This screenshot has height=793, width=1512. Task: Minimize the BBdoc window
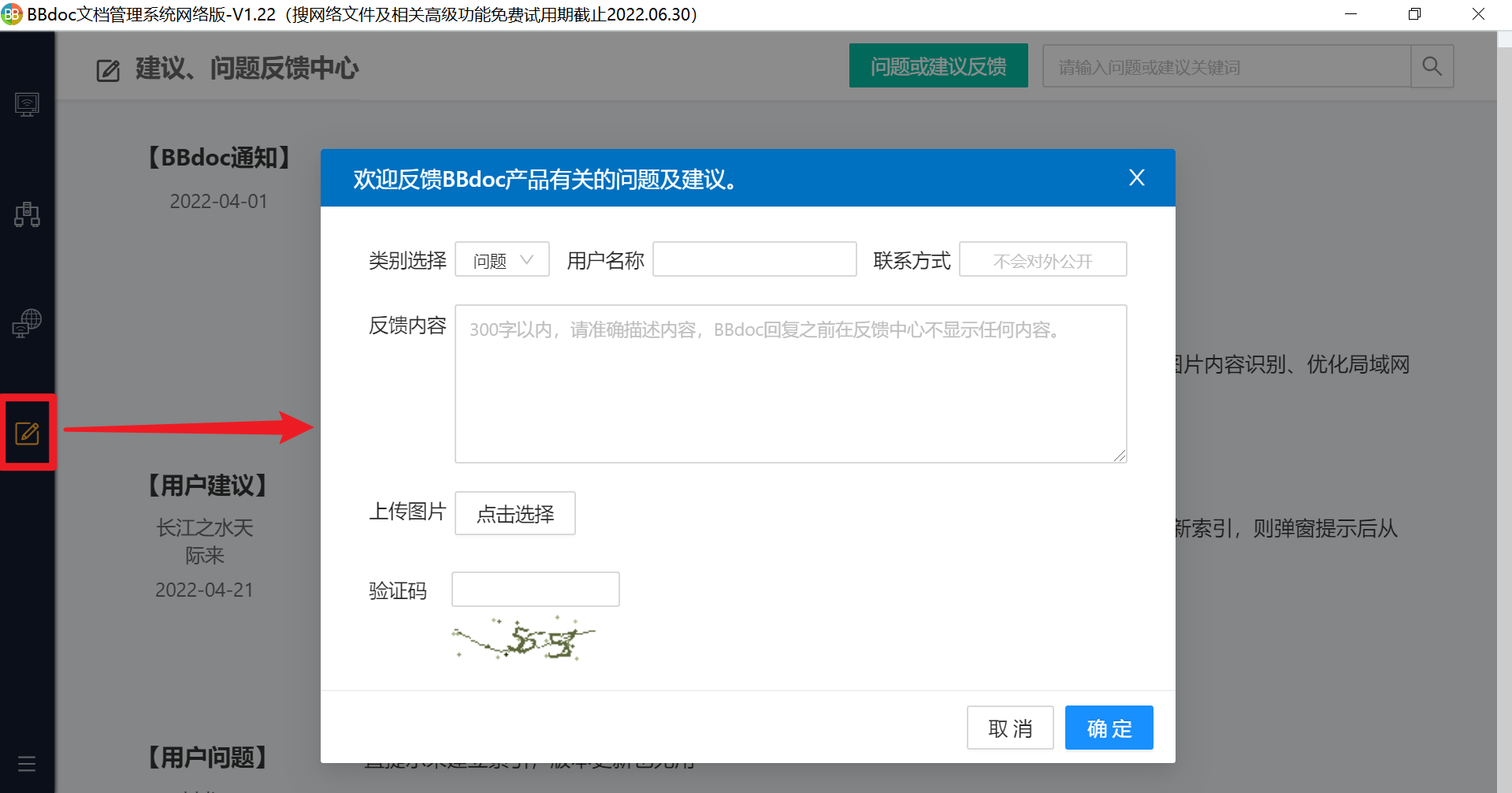1350,14
